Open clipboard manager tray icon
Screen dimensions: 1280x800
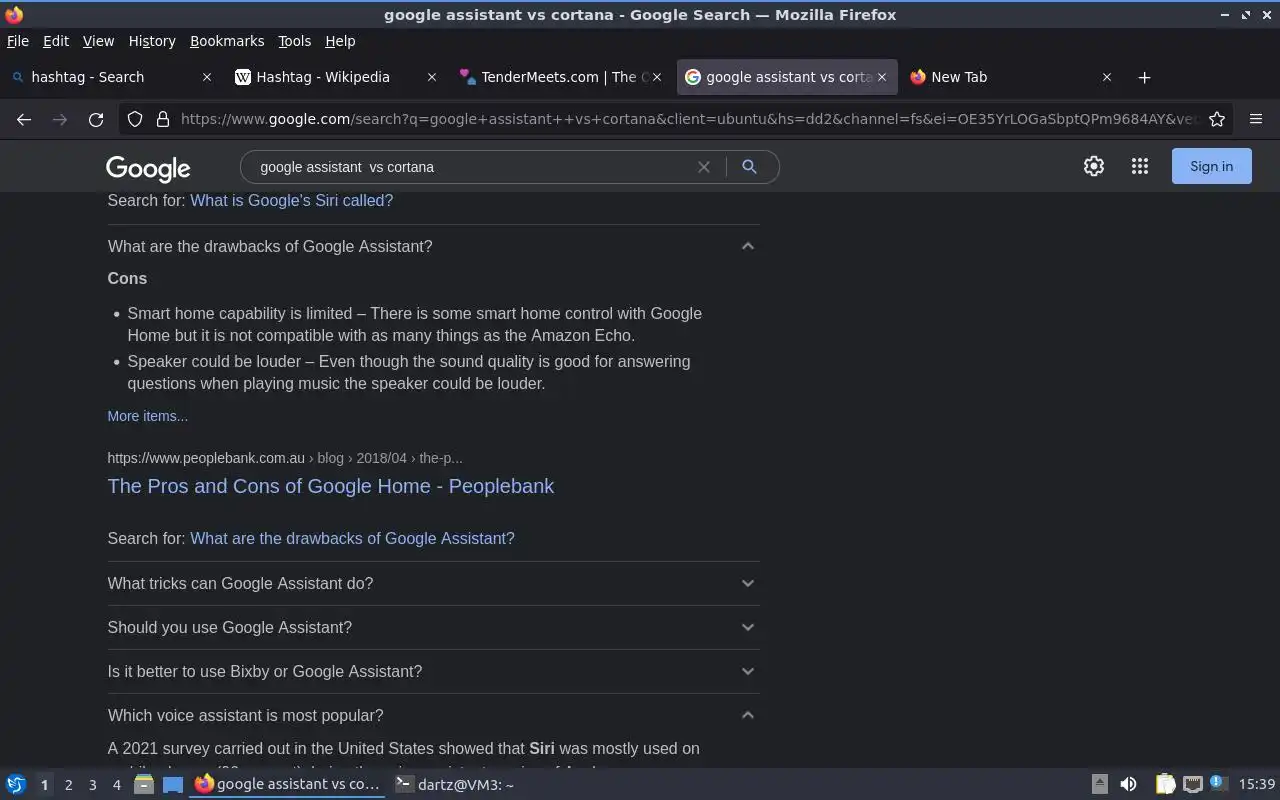(x=1165, y=785)
